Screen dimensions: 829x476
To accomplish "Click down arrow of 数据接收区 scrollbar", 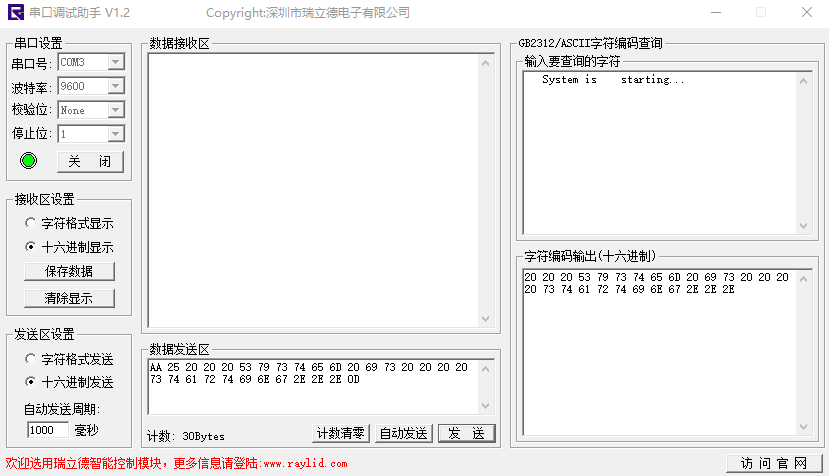I will (486, 318).
